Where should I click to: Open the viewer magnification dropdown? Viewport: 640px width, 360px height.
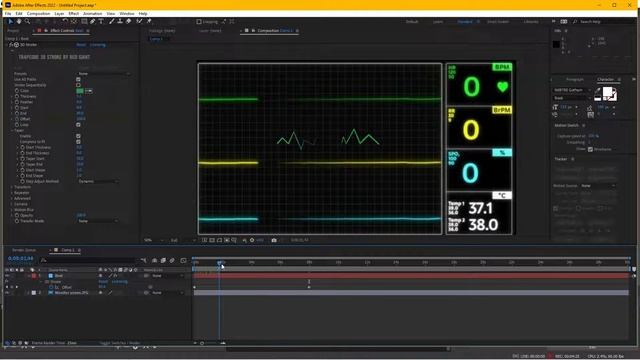click(153, 240)
